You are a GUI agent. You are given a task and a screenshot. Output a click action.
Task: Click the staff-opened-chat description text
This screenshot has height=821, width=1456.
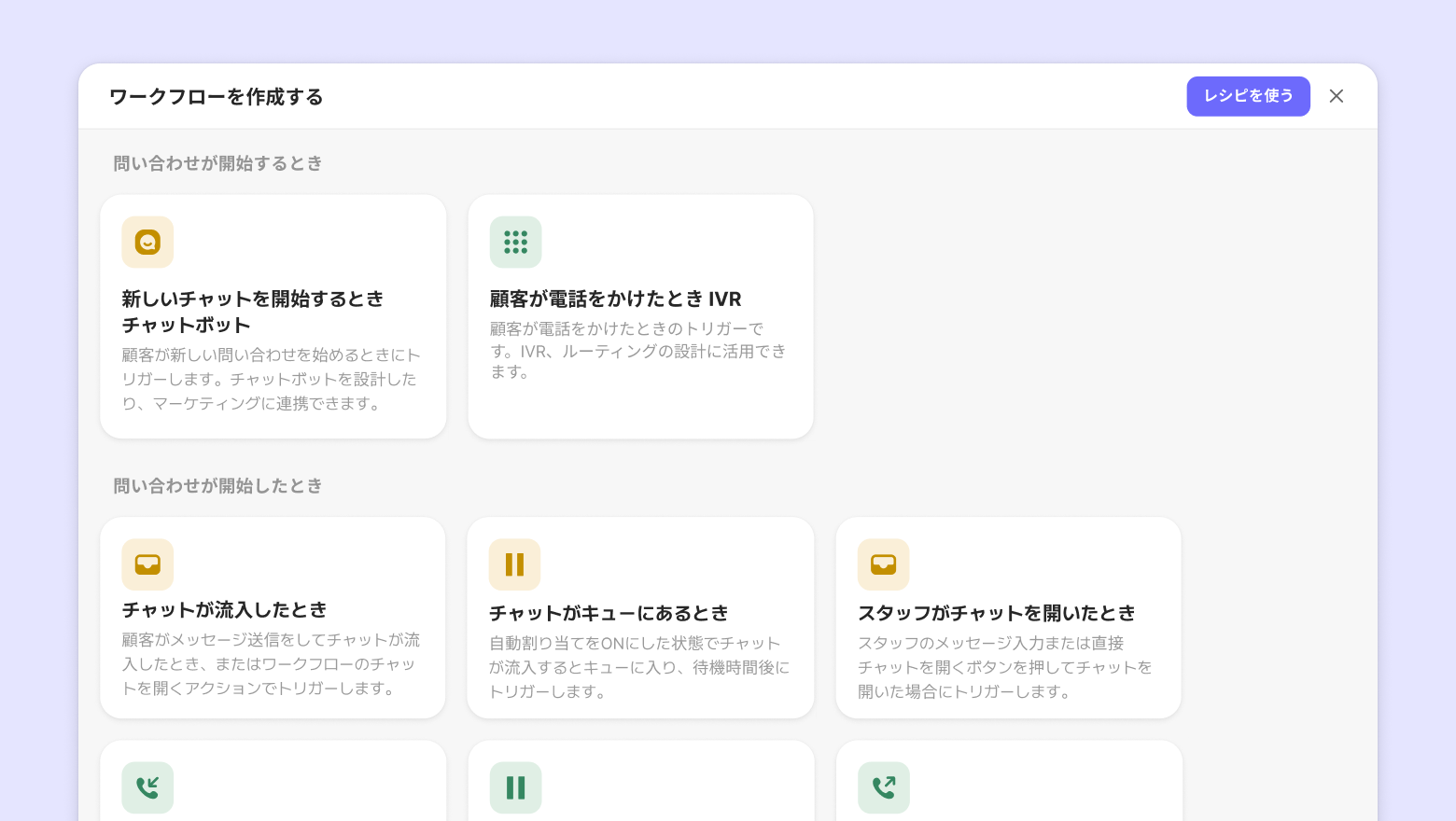pyautogui.click(x=1004, y=667)
